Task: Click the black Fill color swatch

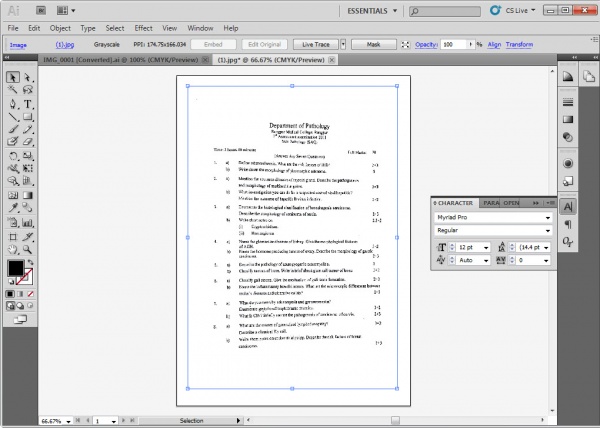Action: pyautogui.click(x=16, y=268)
